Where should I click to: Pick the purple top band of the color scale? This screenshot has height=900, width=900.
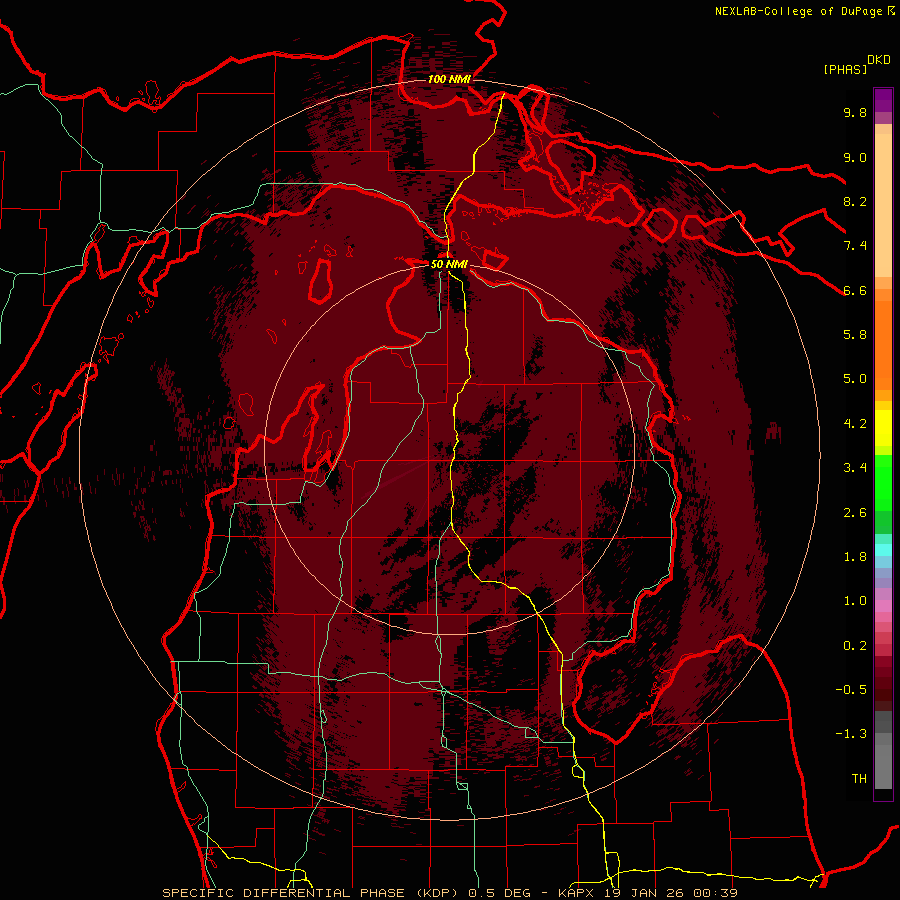pyautogui.click(x=883, y=100)
